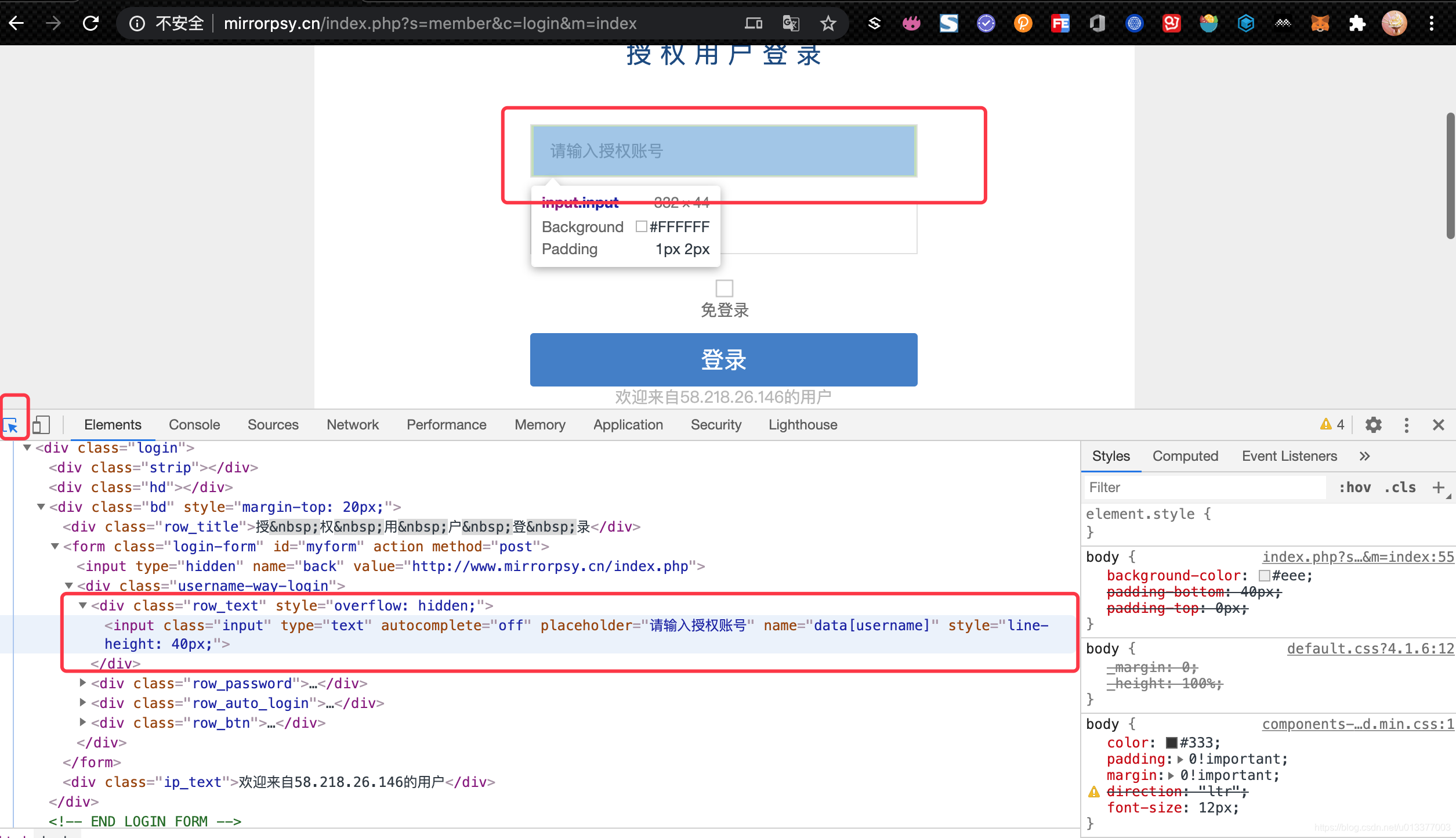
Task: Expand the div class username-way-login
Action: pyautogui.click(x=70, y=586)
